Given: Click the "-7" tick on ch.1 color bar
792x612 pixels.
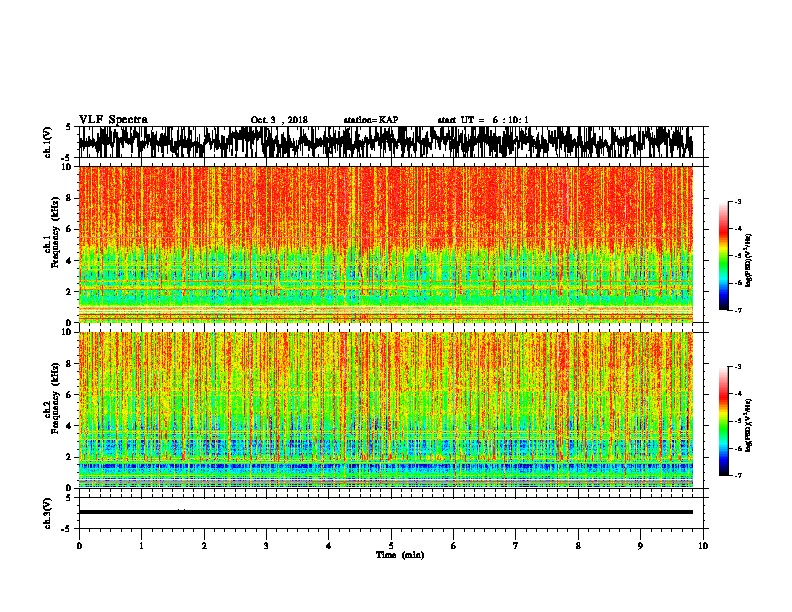Looking at the screenshot, I should click(x=737, y=310).
